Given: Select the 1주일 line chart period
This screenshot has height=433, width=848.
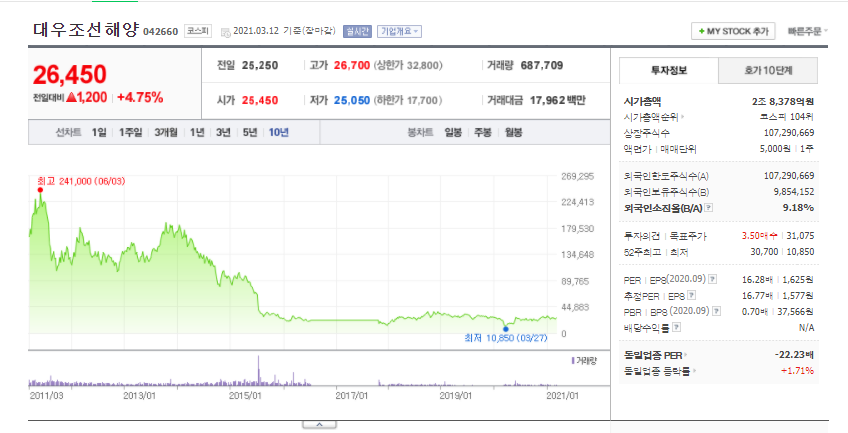Looking at the screenshot, I should point(130,132).
